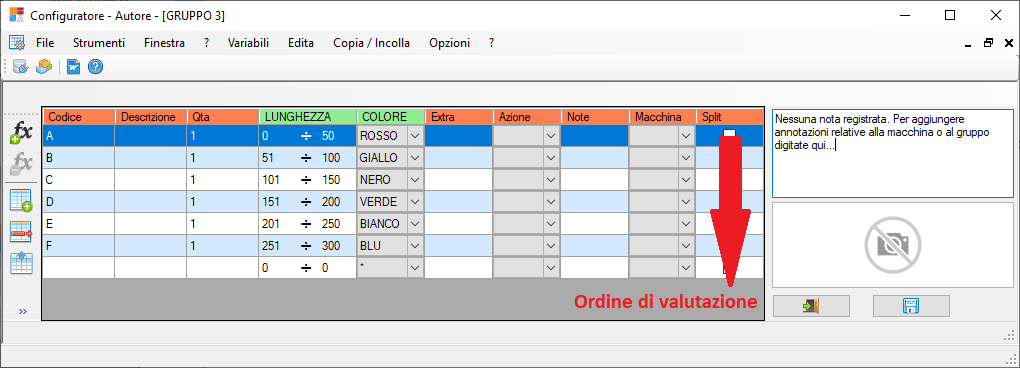Click the add formula (fx plus) icon
Image resolution: width=1020 pixels, height=368 pixels.
pyautogui.click(x=21, y=133)
